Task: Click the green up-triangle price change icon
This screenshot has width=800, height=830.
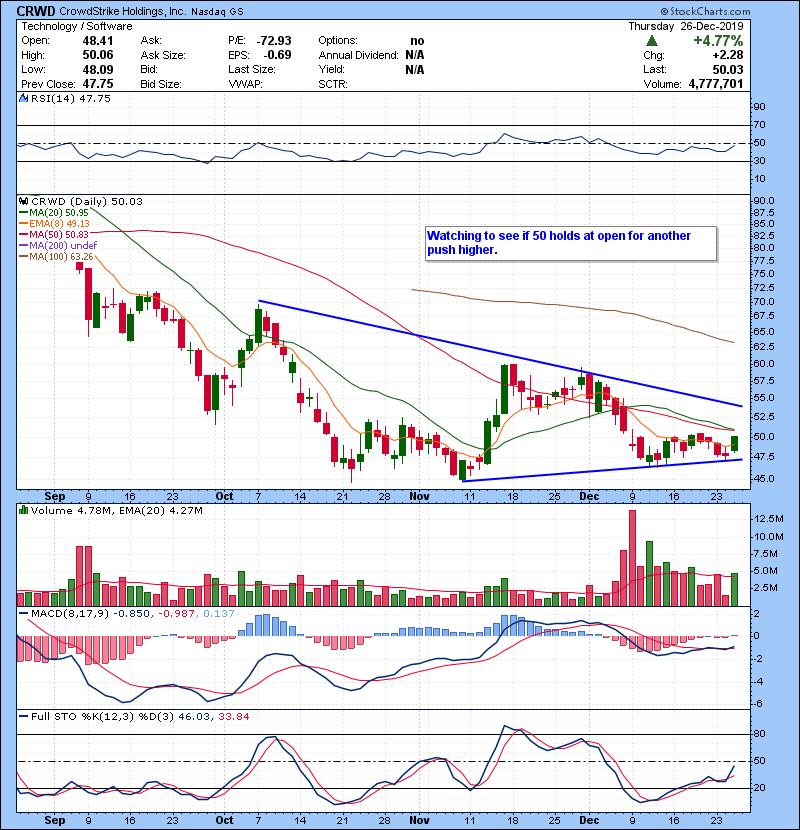Action: click(652, 40)
